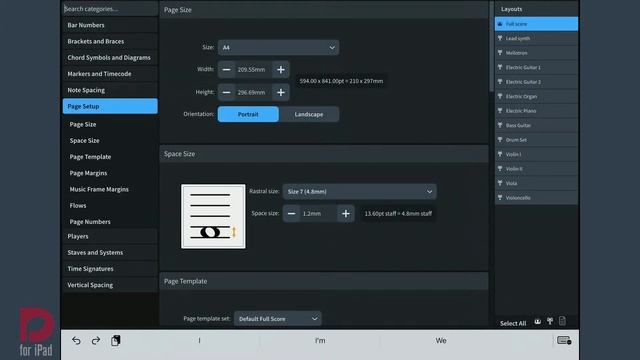The image size is (640, 360).
Task: Set orientation to Portrait
Action: click(x=248, y=114)
